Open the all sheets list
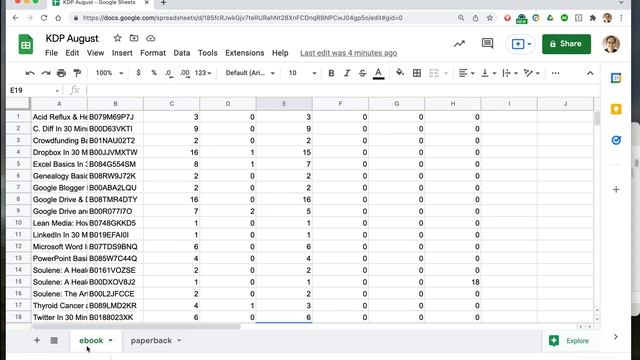The width and height of the screenshot is (640, 360). [x=54, y=340]
